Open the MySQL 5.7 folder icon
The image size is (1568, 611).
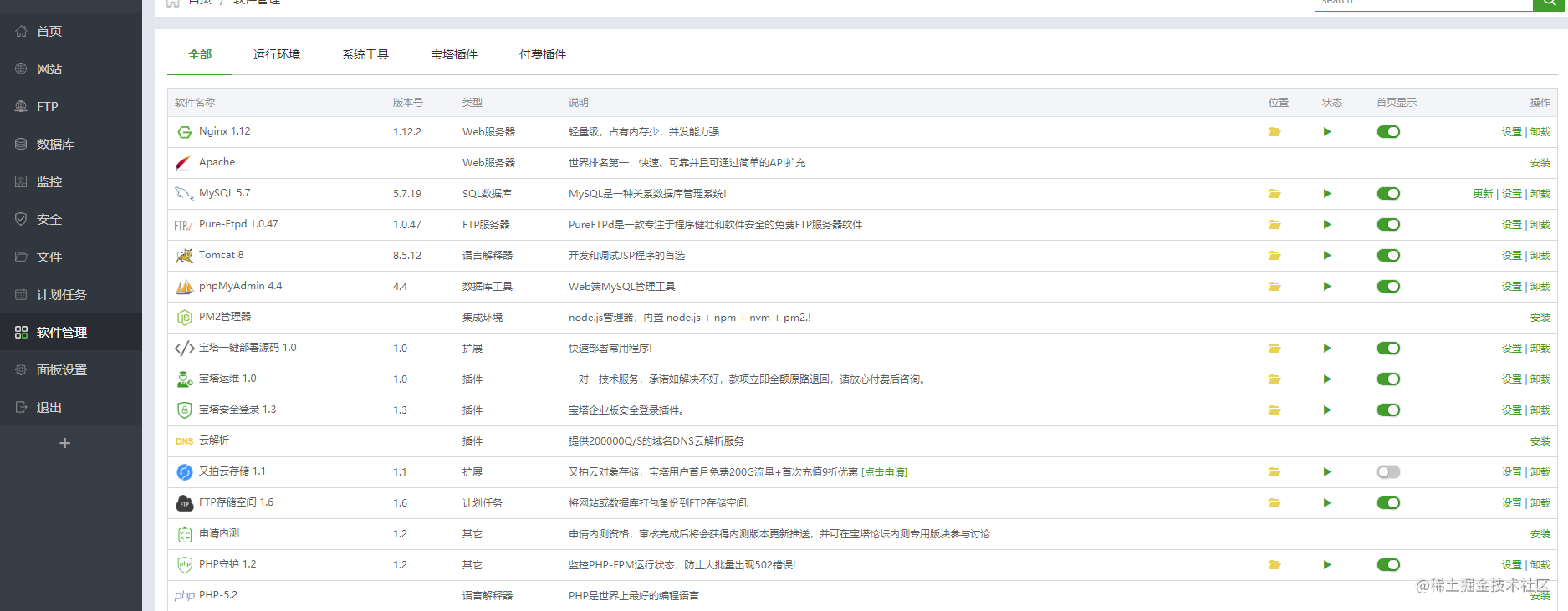(1274, 194)
